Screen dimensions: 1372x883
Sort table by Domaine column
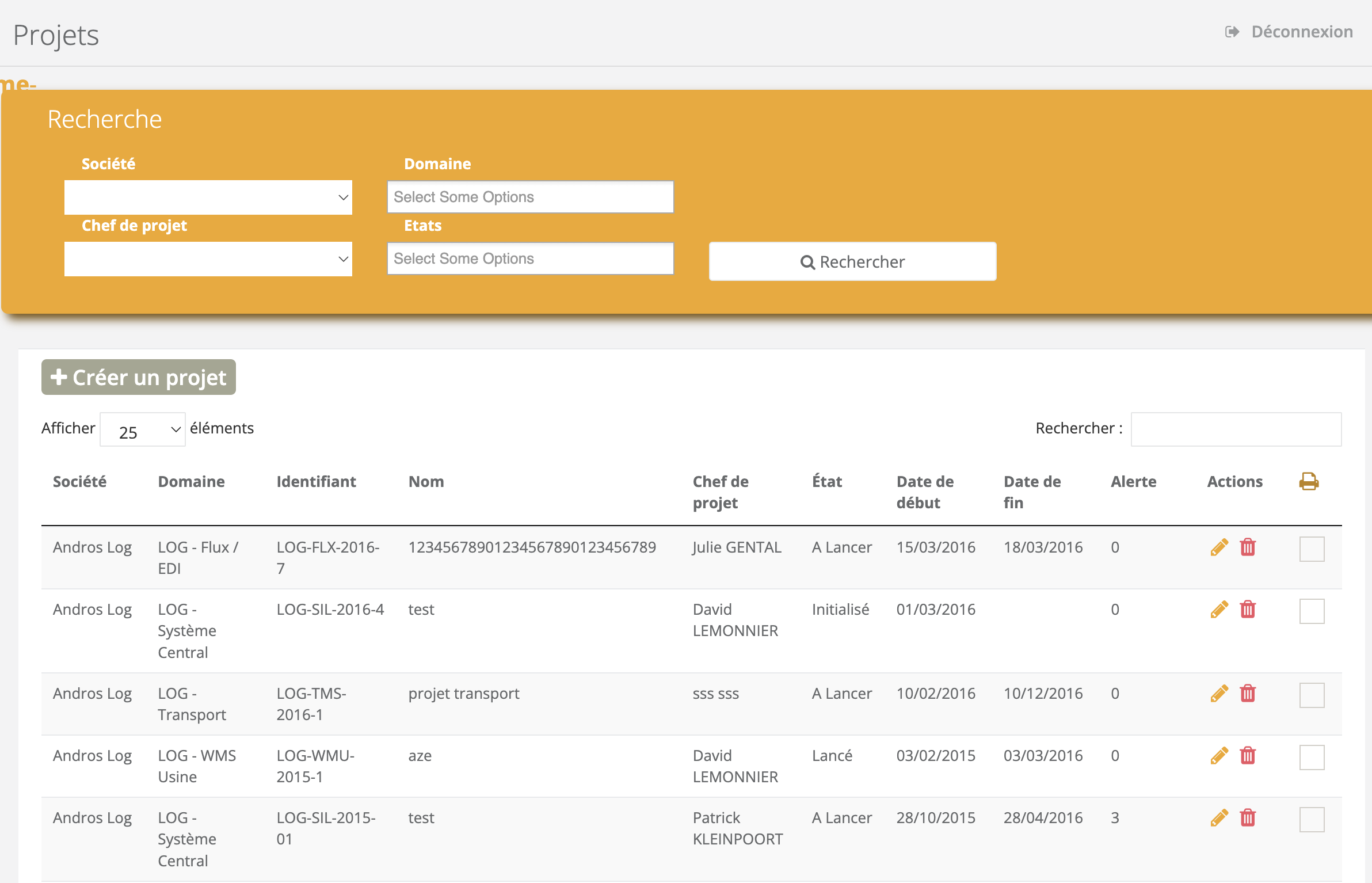[191, 482]
